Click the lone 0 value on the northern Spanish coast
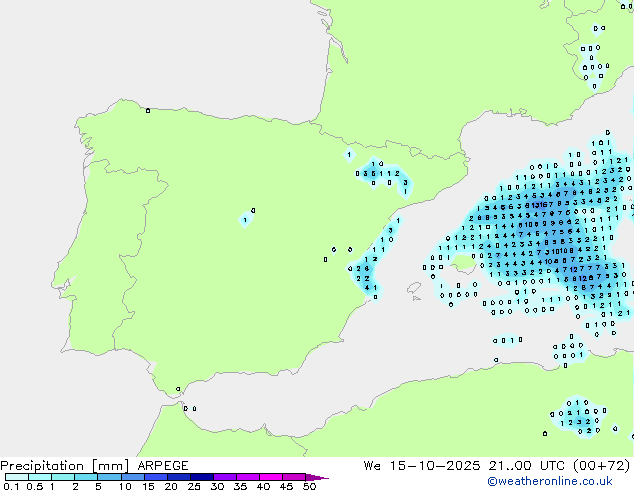 (x=148, y=110)
